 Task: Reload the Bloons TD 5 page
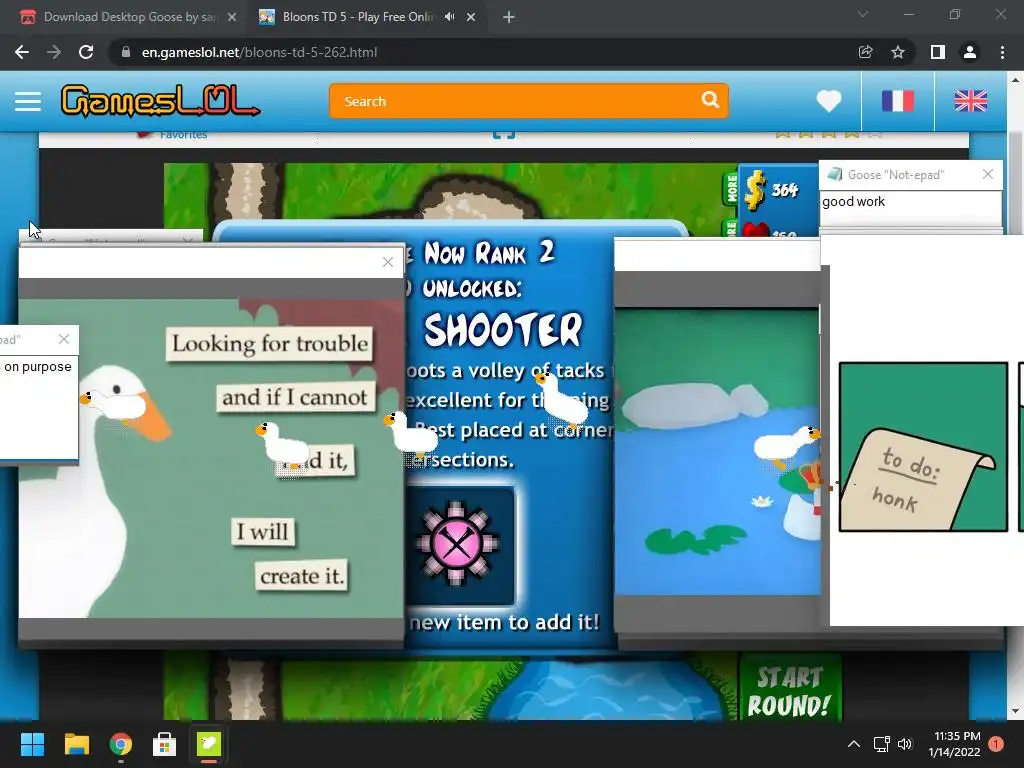click(x=86, y=52)
